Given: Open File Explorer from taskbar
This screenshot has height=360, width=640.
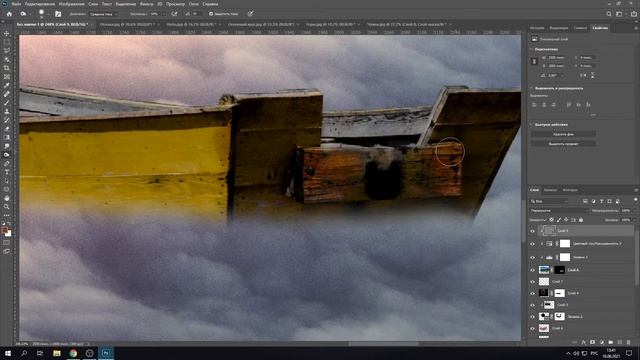Looking at the screenshot, I should coord(57,353).
